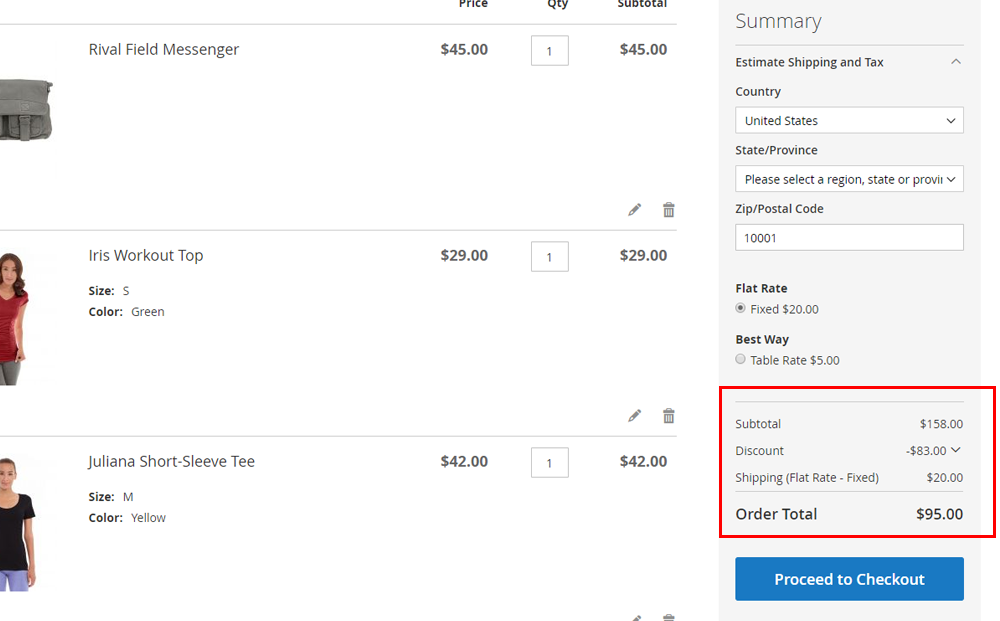Screen dimensions: 1000x621
Task: Click the Shipping $20.00 amount in summary
Action: pyautogui.click(x=945, y=478)
